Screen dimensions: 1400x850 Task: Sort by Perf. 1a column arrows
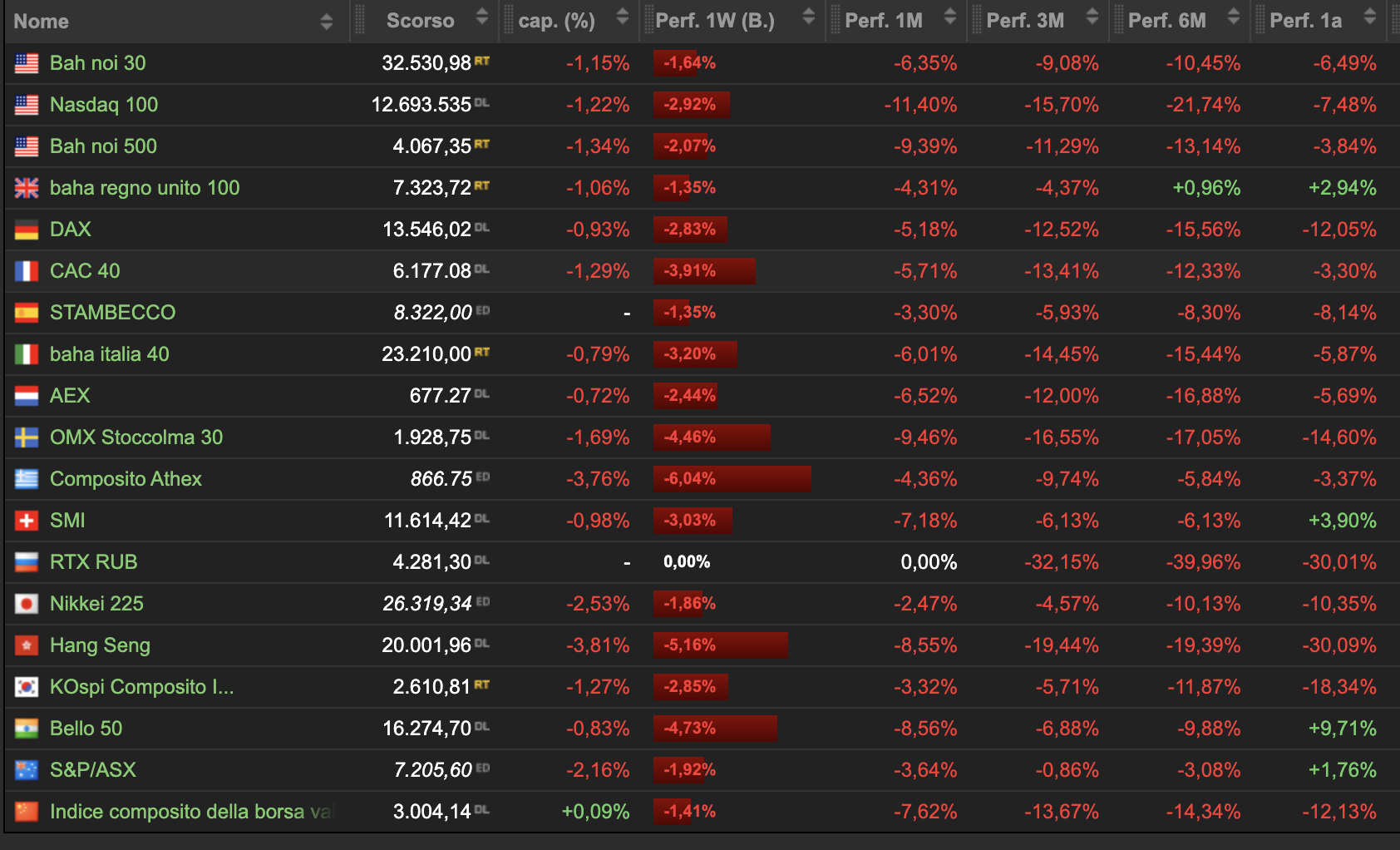[x=1370, y=17]
